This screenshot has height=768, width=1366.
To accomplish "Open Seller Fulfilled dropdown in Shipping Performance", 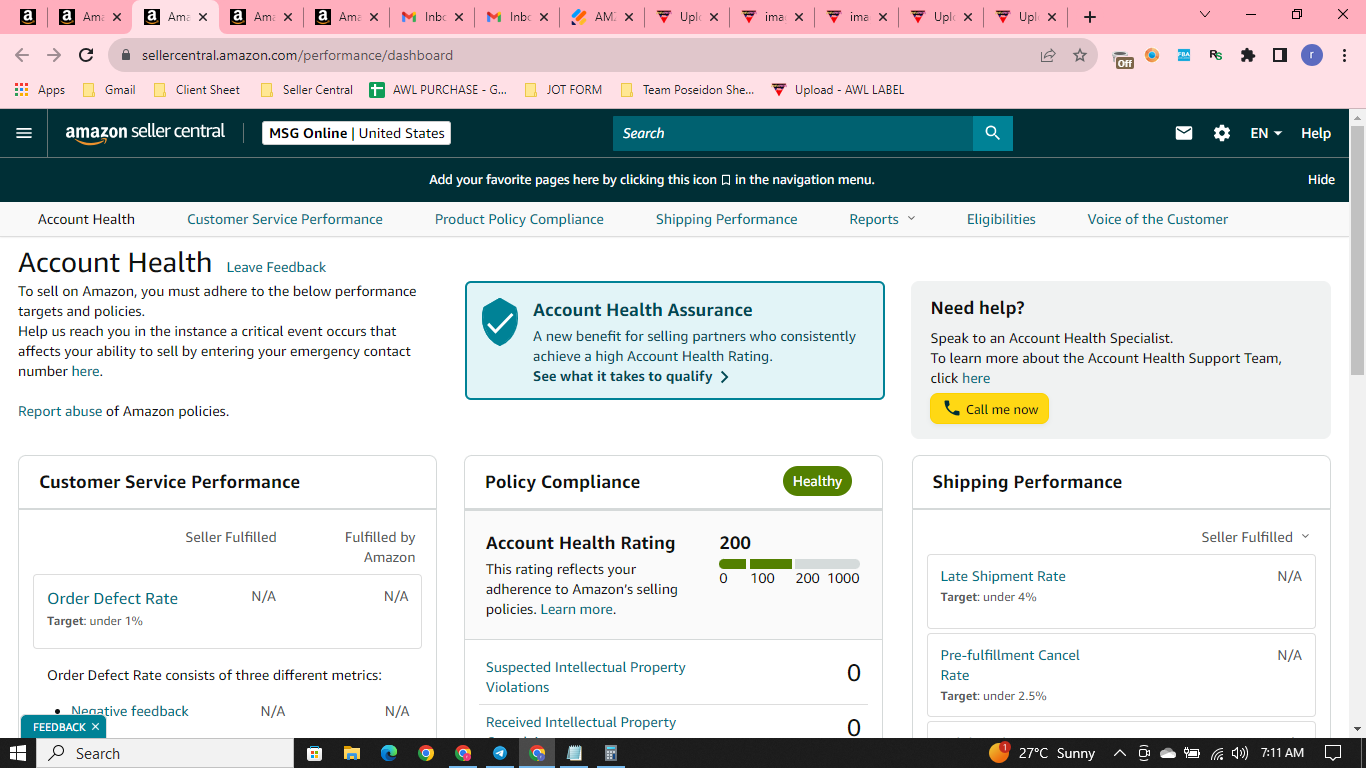I will pyautogui.click(x=1255, y=537).
